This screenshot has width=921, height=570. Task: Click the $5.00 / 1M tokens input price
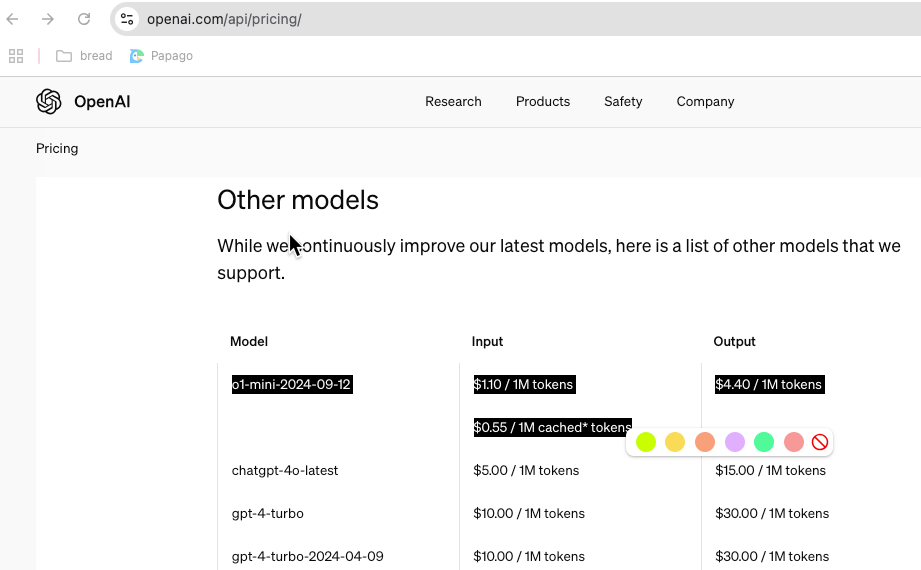(526, 471)
